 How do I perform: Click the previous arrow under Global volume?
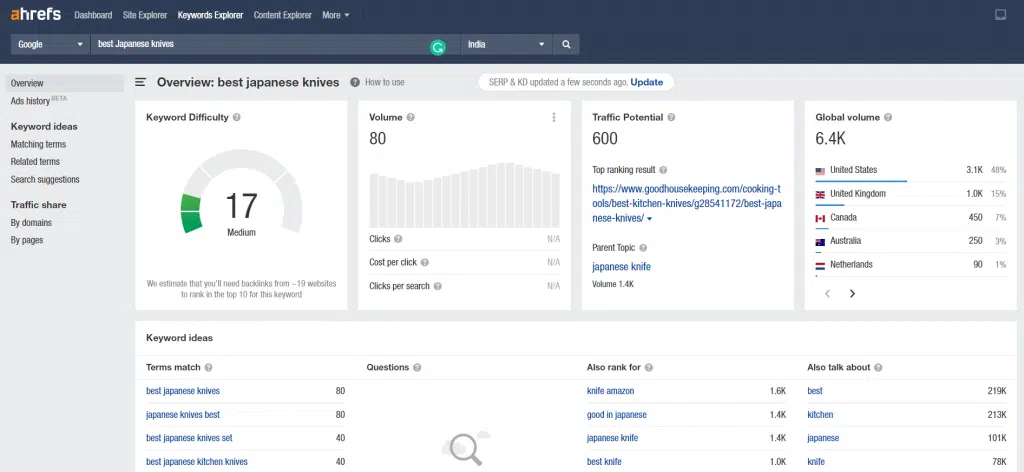point(827,294)
